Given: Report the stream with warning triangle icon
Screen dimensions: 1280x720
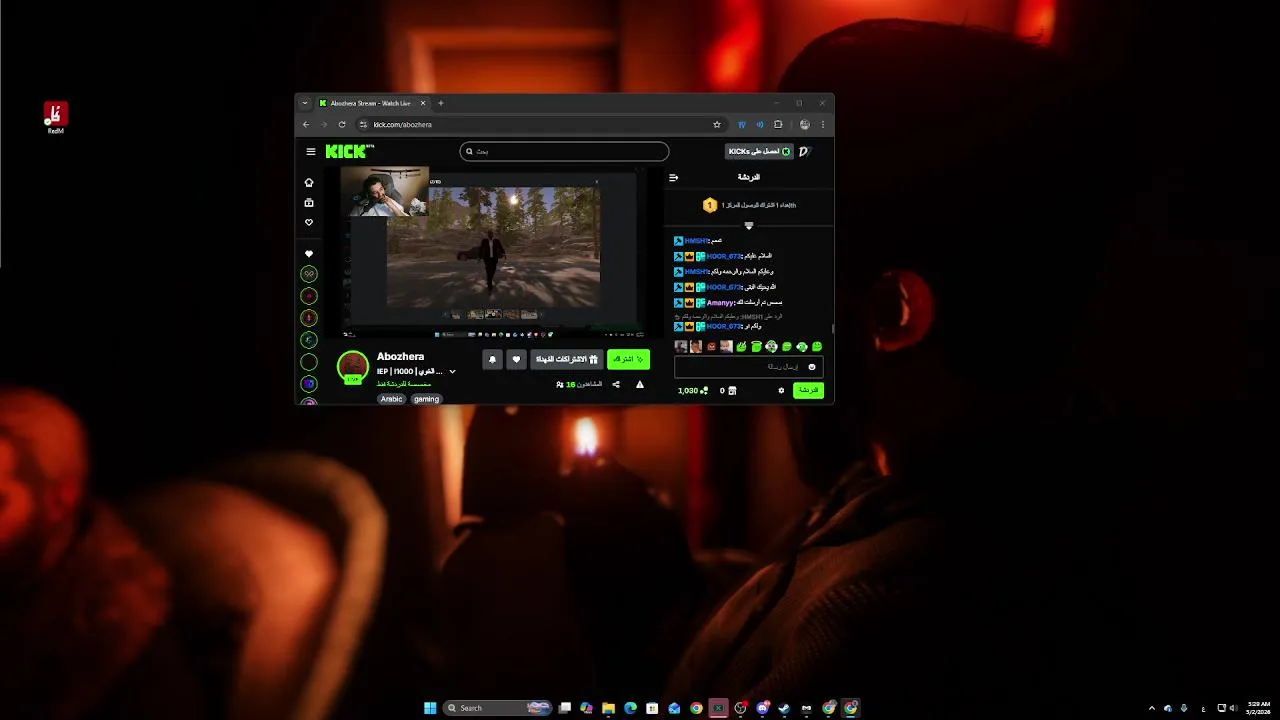Looking at the screenshot, I should click(x=640, y=384).
